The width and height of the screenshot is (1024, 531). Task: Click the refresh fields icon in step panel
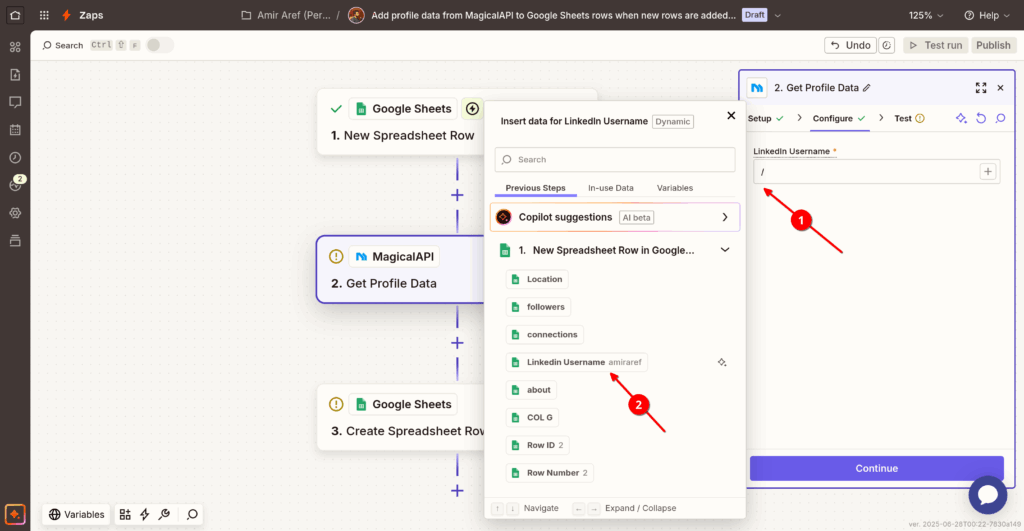981,118
